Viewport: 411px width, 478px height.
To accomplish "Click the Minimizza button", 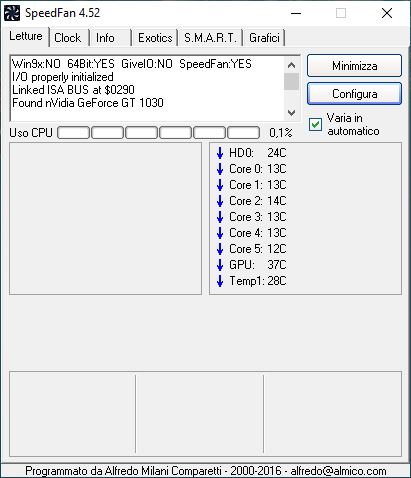I will tap(354, 66).
